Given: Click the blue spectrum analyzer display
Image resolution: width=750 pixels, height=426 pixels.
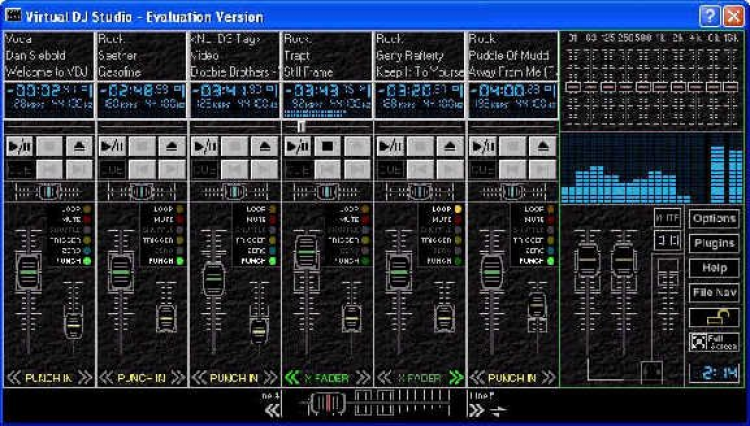Looking at the screenshot, I should point(651,168).
